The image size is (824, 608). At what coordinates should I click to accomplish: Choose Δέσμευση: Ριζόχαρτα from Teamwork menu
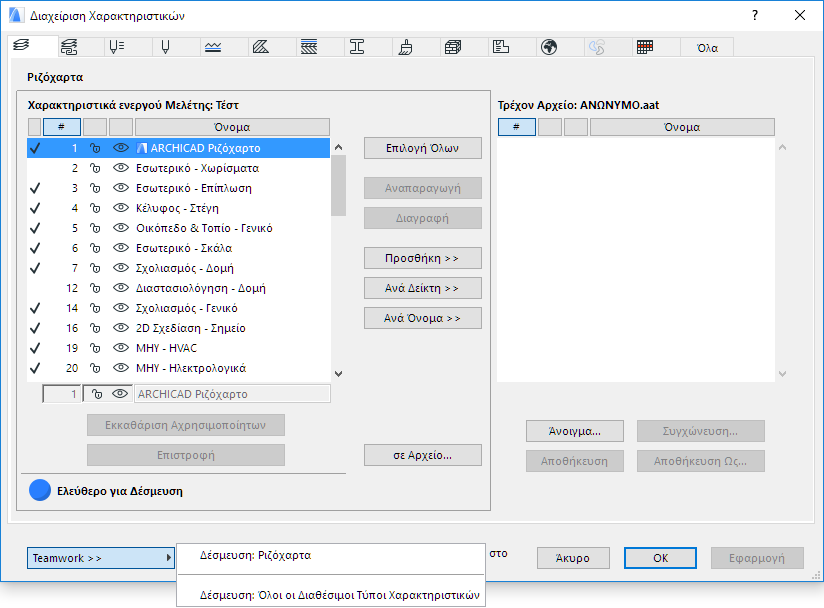331,555
